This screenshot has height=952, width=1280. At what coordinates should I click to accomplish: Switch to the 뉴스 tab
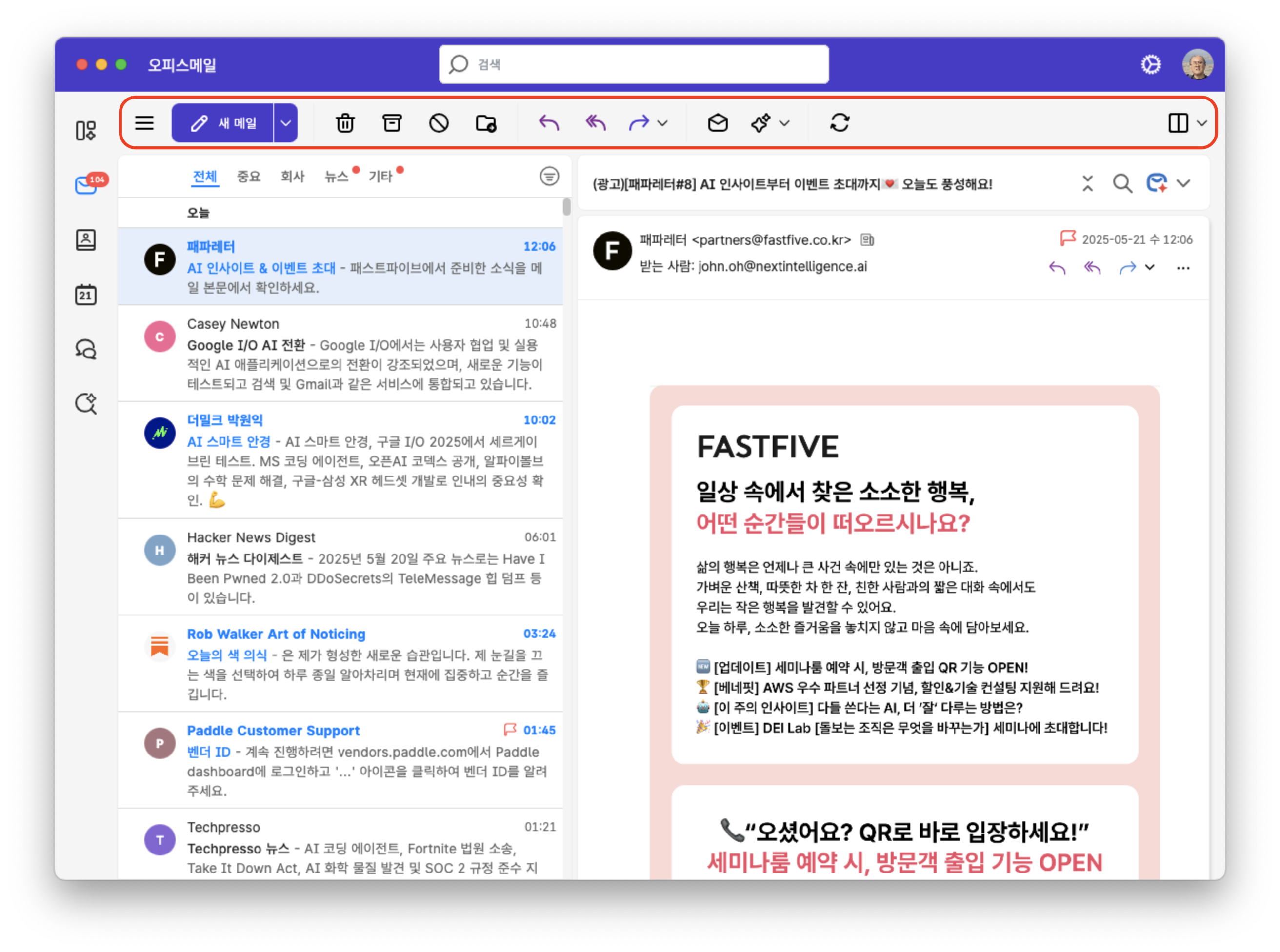point(337,176)
